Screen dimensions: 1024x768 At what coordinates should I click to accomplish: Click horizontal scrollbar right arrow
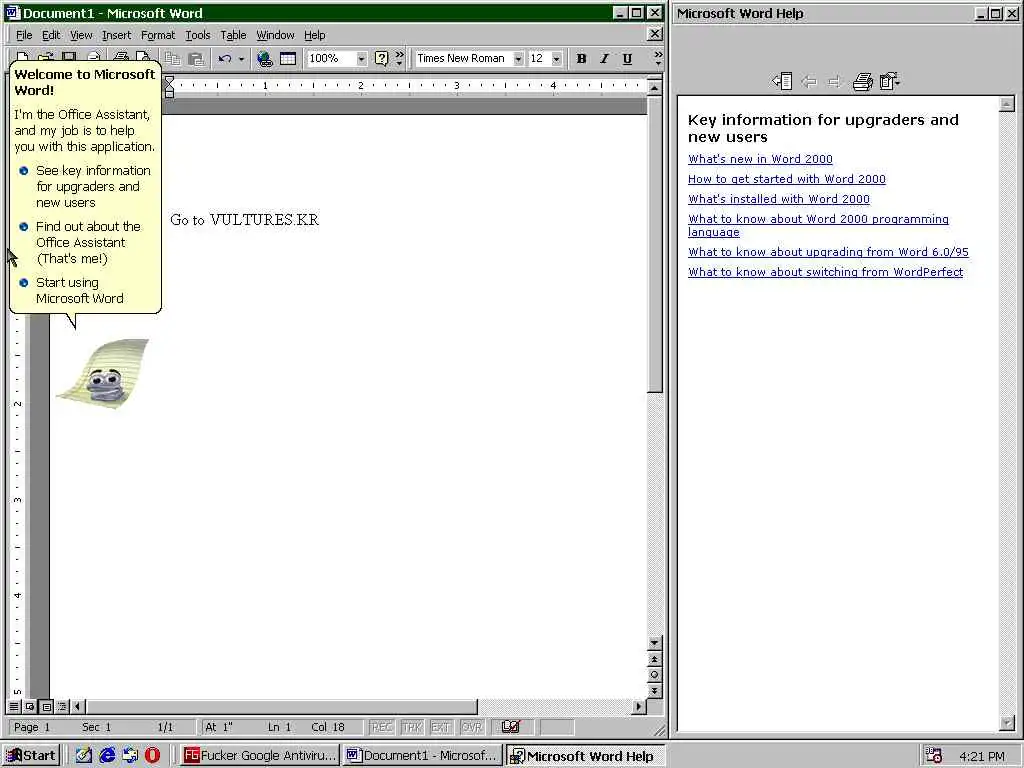click(x=639, y=706)
